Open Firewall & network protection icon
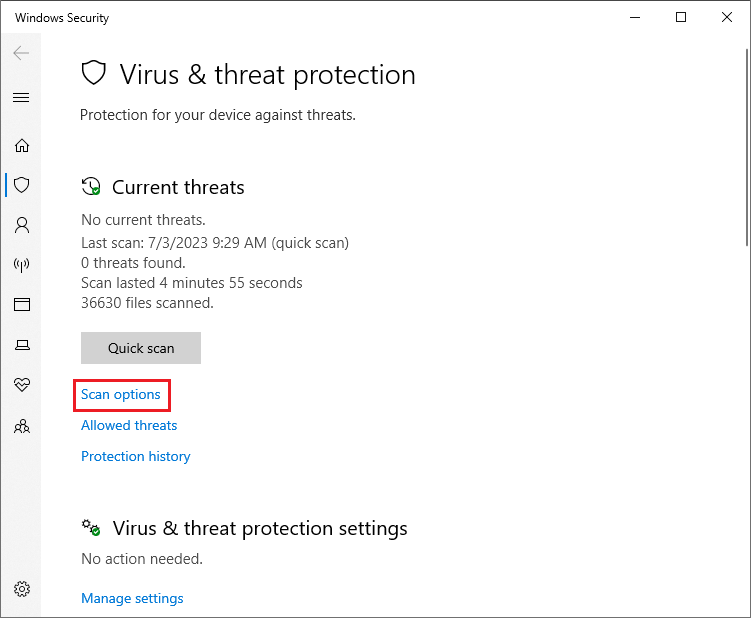This screenshot has height=618, width=751. 22,264
